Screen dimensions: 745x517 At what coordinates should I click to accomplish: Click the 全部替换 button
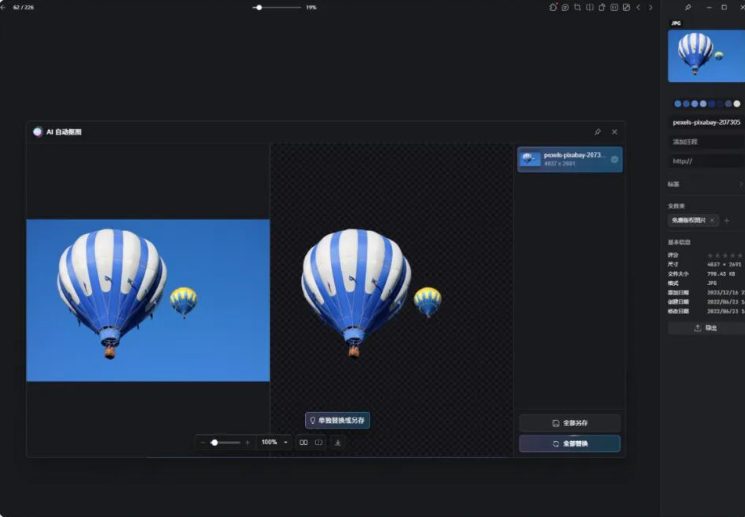click(x=569, y=443)
